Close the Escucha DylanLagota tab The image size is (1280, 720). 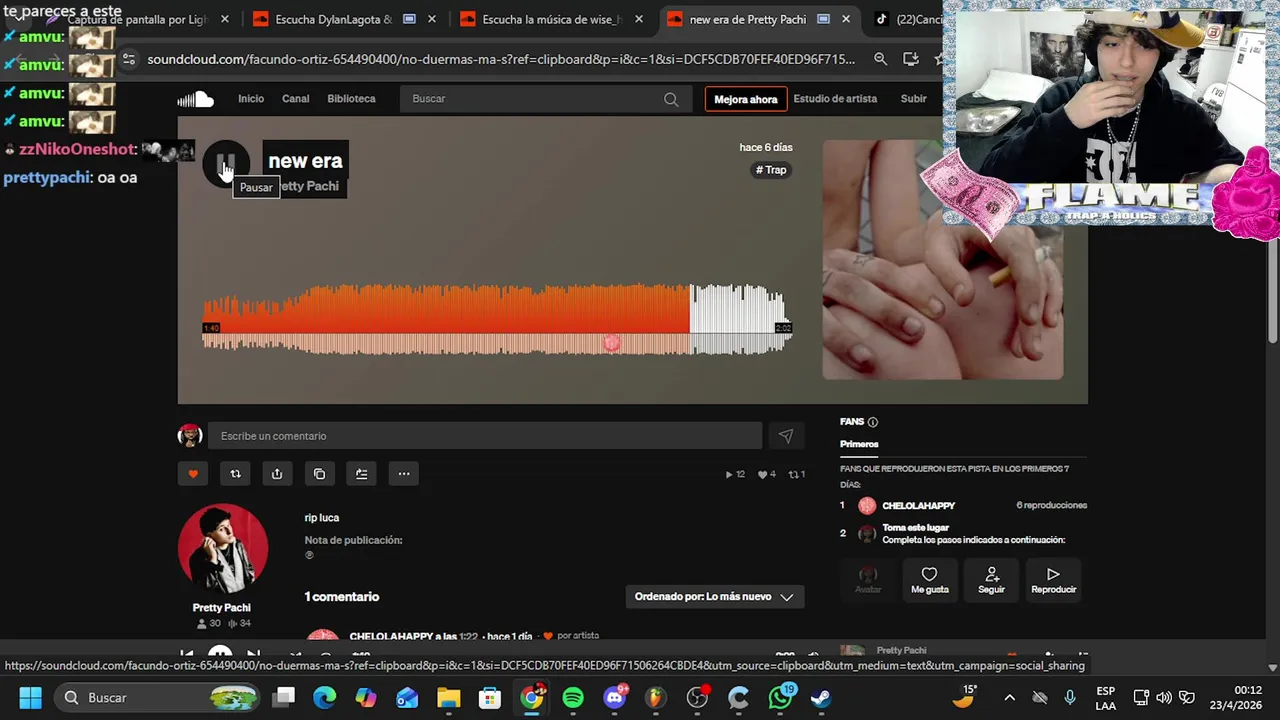pos(432,19)
